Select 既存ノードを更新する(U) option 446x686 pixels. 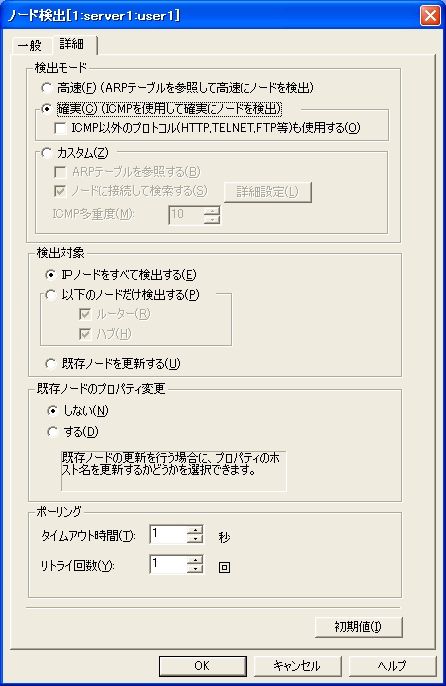[51, 364]
